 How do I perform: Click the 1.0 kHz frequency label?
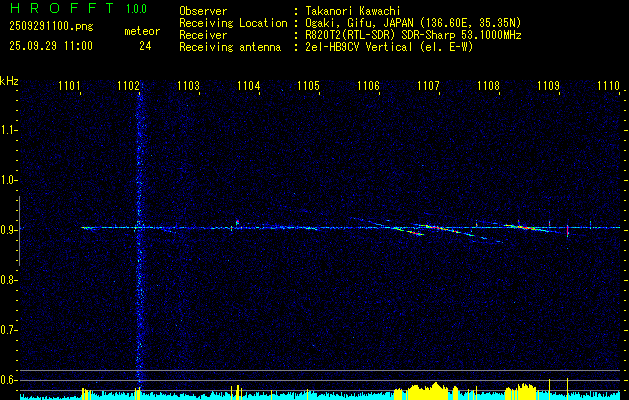pyautogui.click(x=6, y=180)
